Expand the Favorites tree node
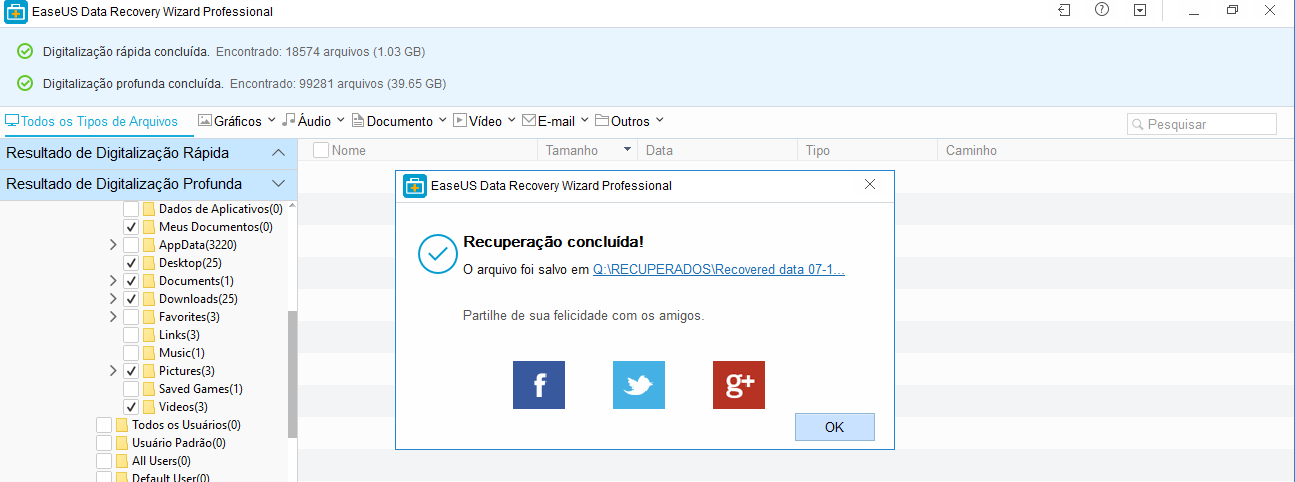The width and height of the screenshot is (1295, 482). [113, 317]
